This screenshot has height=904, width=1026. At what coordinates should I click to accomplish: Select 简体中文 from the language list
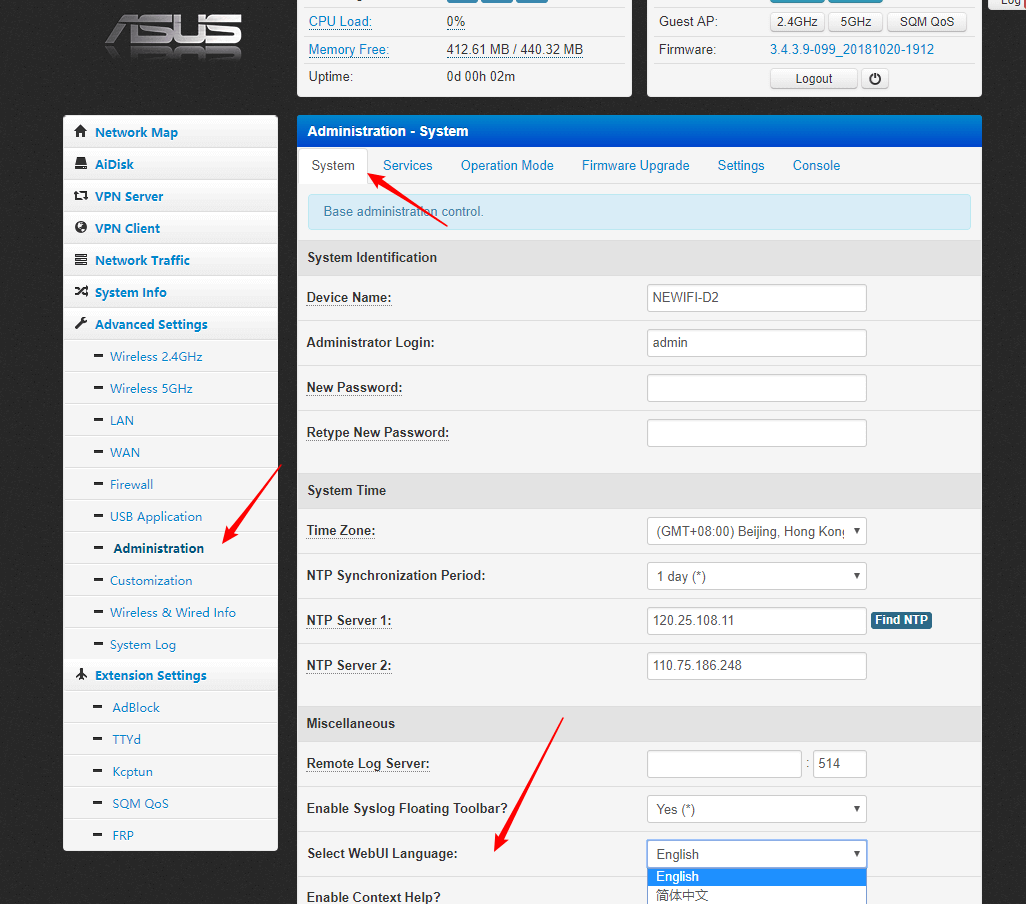tap(683, 895)
